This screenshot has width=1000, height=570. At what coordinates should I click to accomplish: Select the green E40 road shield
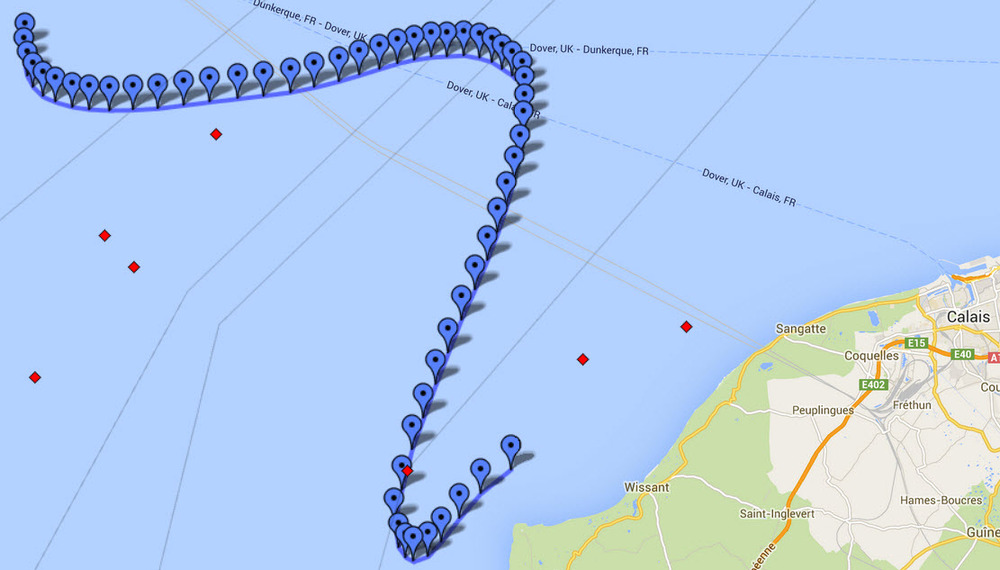pyautogui.click(x=962, y=354)
